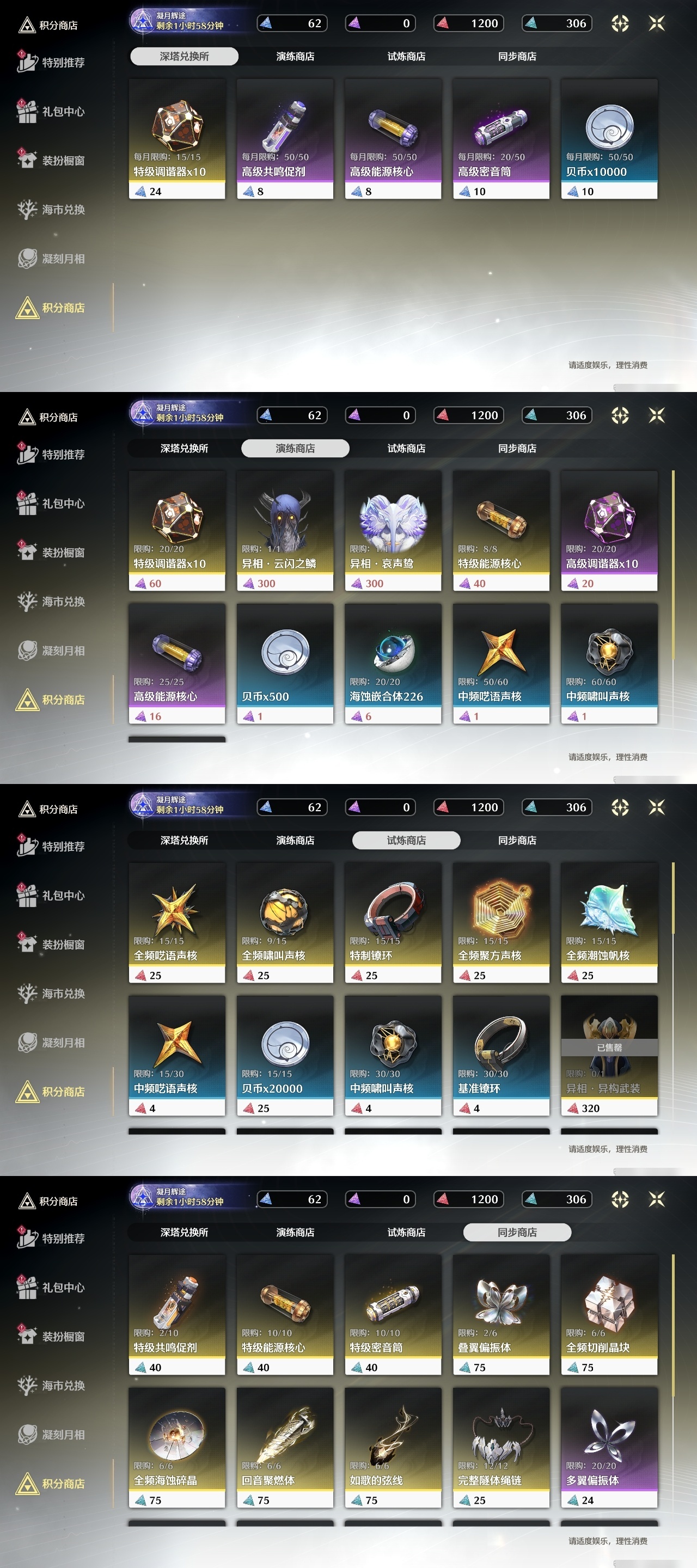Click the highlighted 深塔兑换所 tab
697x1568 pixels.
(x=184, y=57)
